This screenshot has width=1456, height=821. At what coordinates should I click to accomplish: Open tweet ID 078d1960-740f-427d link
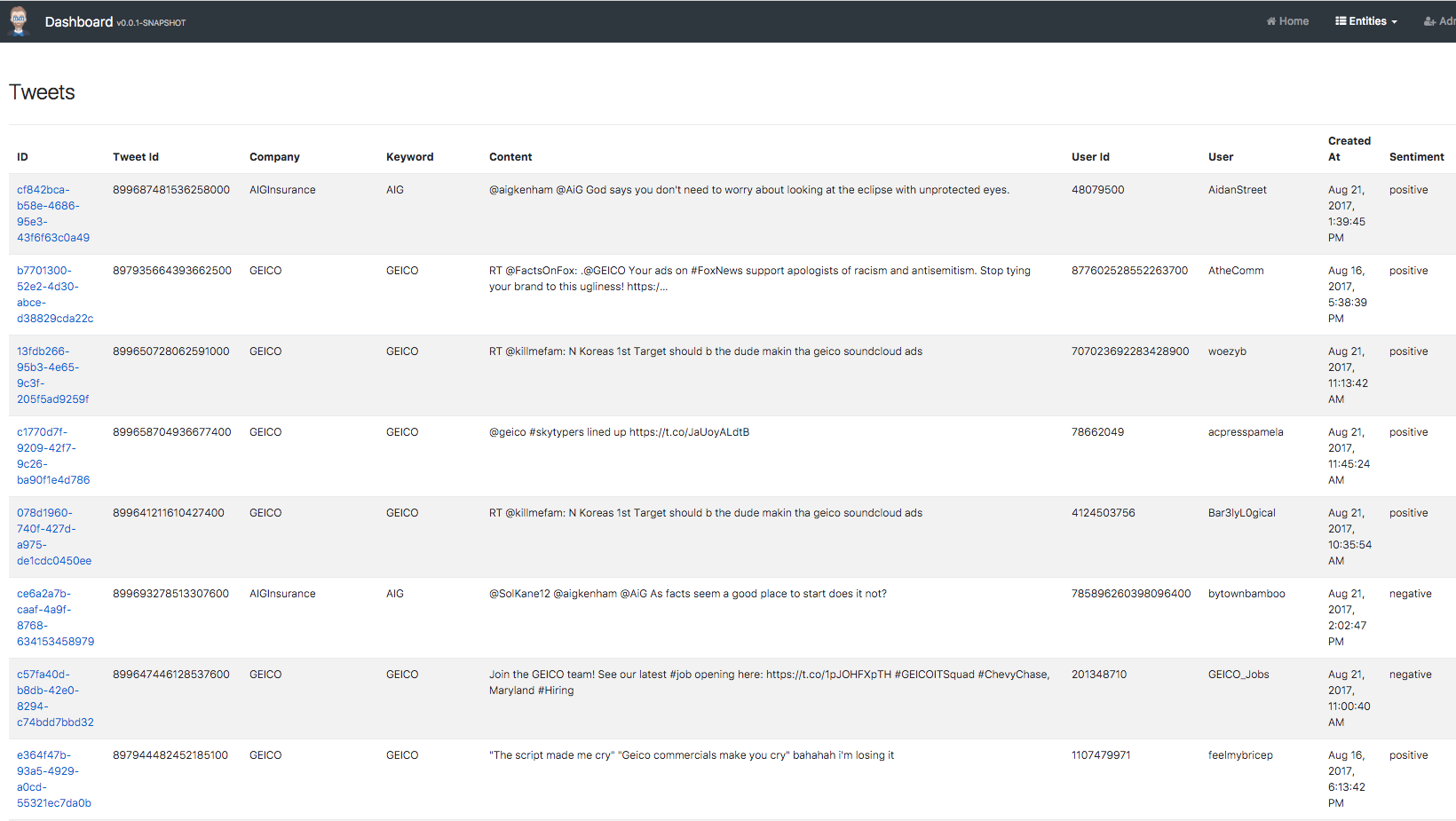[54, 537]
